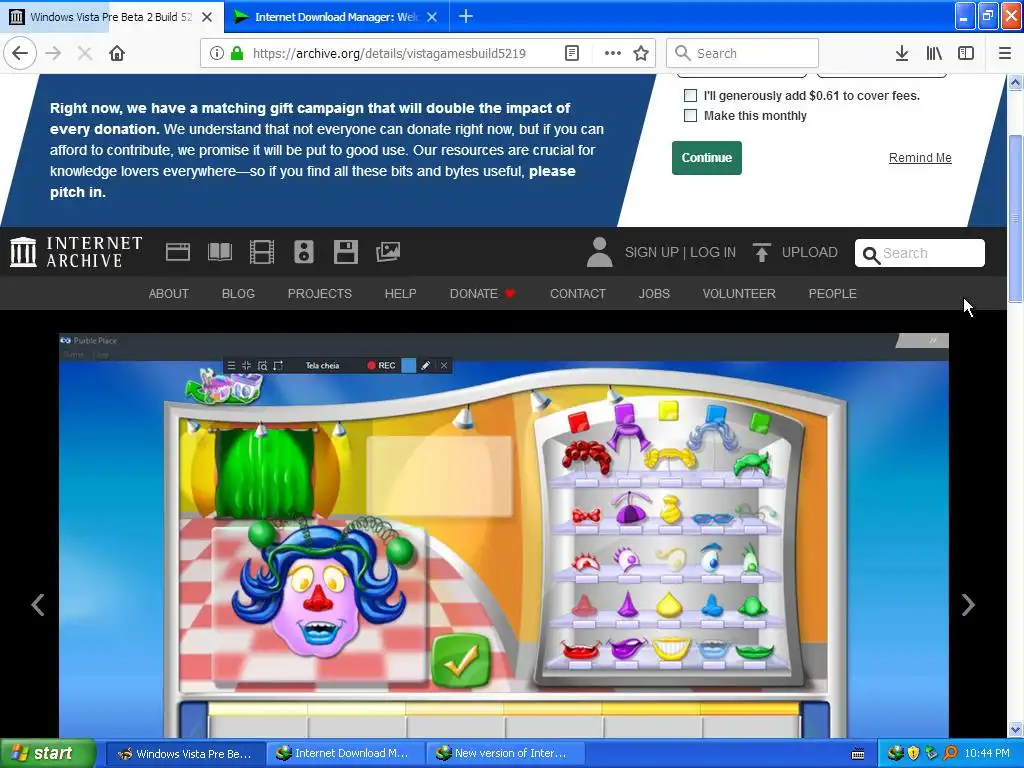The width and height of the screenshot is (1024, 768).
Task: Open DONATE in the archive menu
Action: (483, 294)
